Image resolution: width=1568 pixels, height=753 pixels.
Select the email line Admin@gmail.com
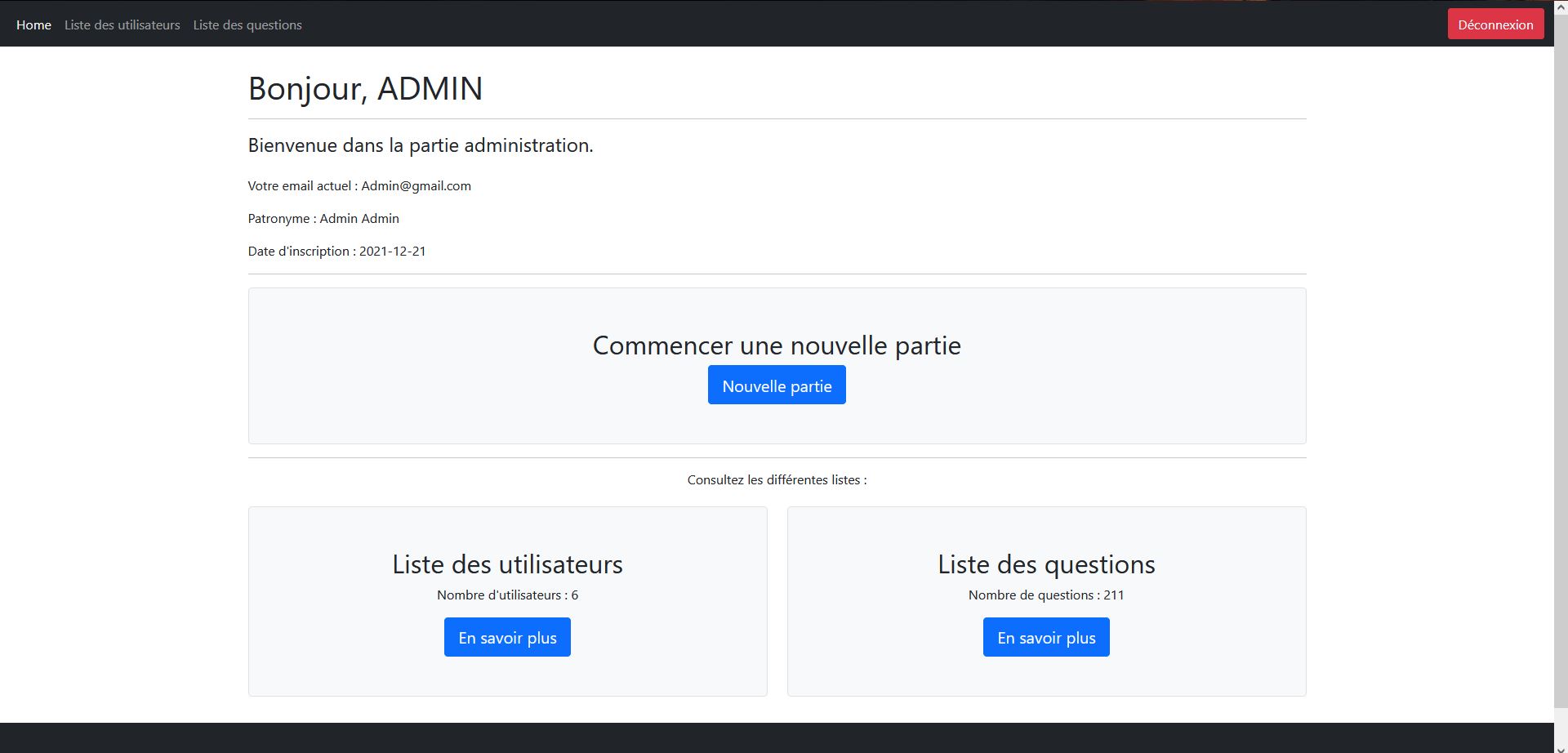(x=359, y=186)
